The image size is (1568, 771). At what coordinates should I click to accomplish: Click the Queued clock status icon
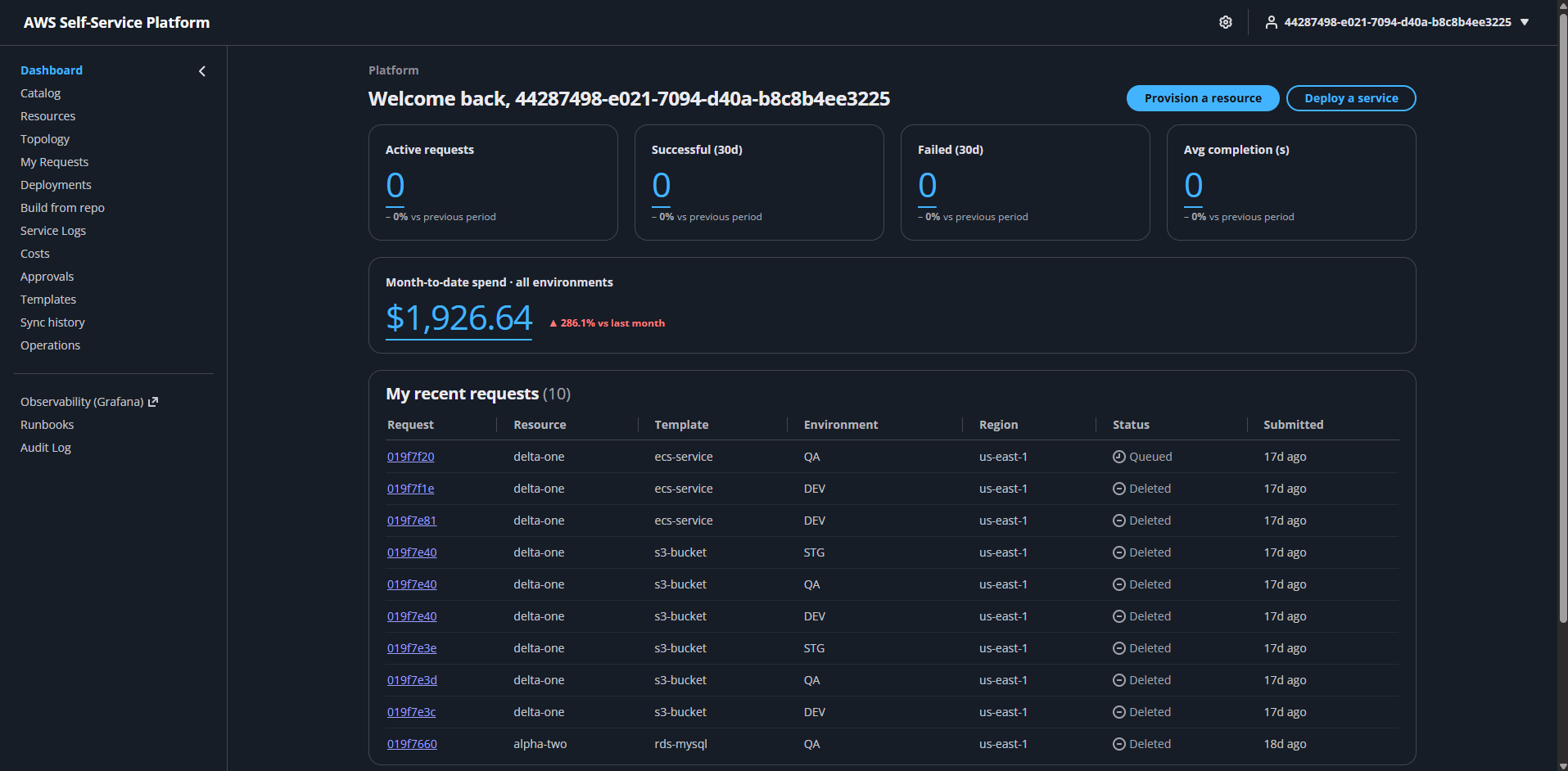(x=1118, y=457)
